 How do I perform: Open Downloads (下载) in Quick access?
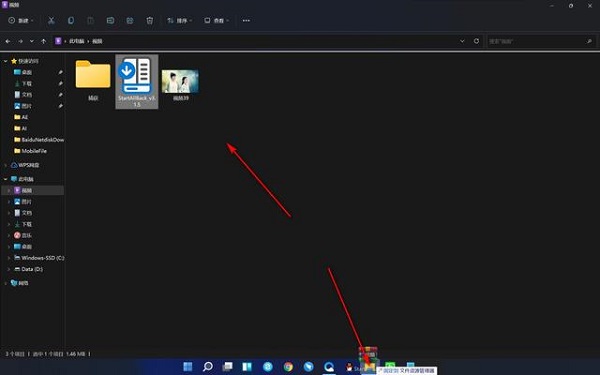pos(26,83)
